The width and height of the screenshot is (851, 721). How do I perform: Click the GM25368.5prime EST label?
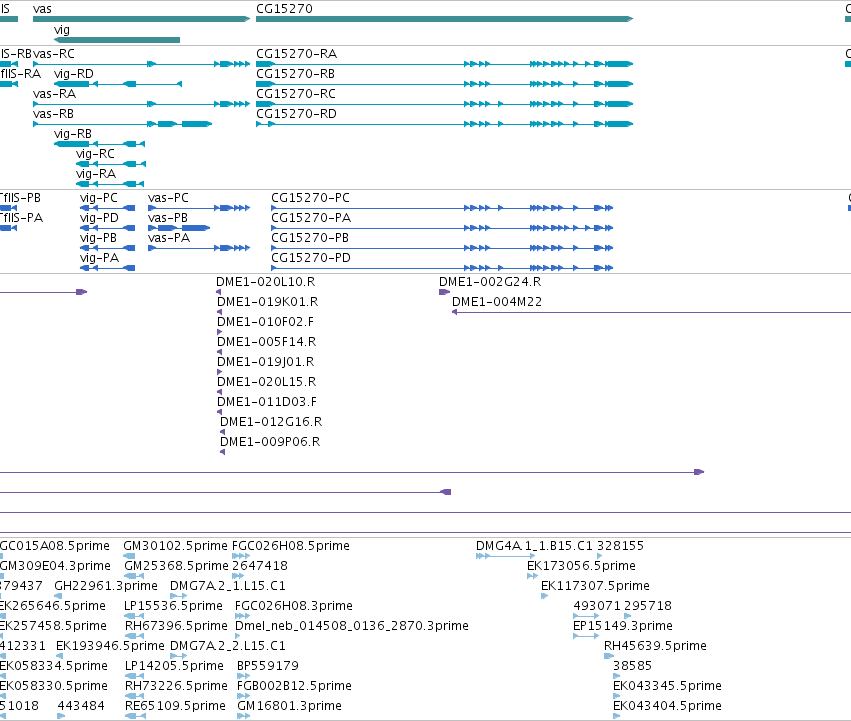click(176, 566)
